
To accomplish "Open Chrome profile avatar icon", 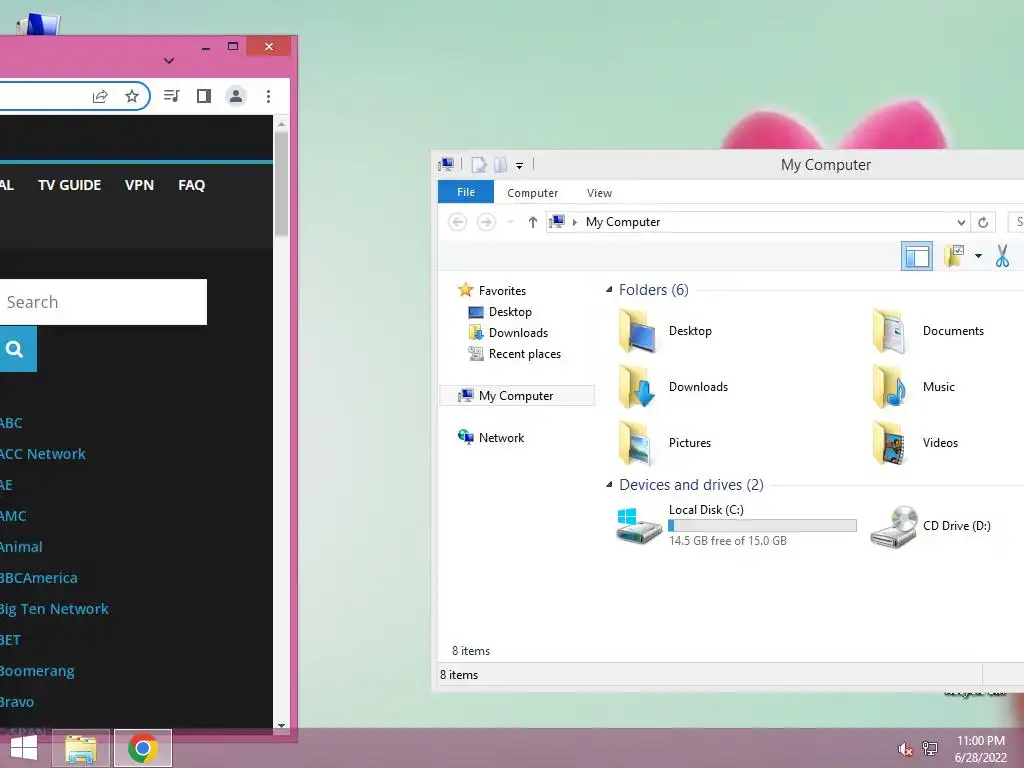I will [236, 96].
